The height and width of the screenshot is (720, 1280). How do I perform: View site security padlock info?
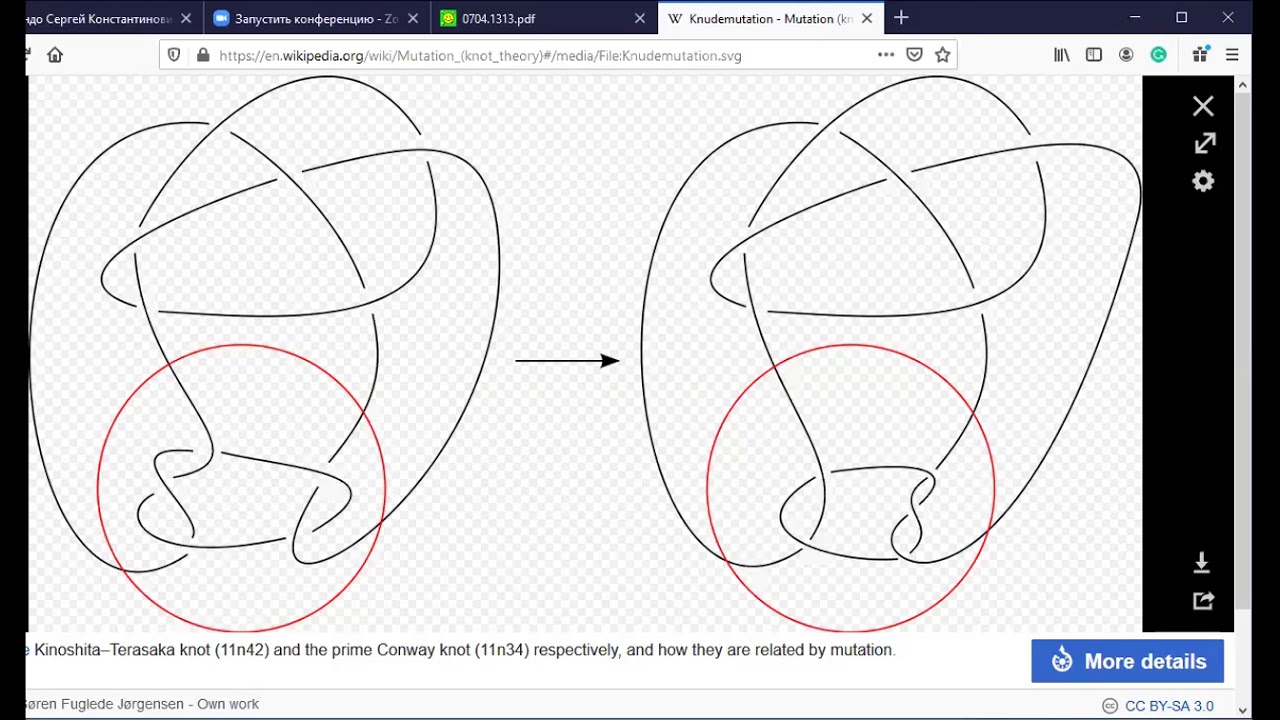pos(203,55)
